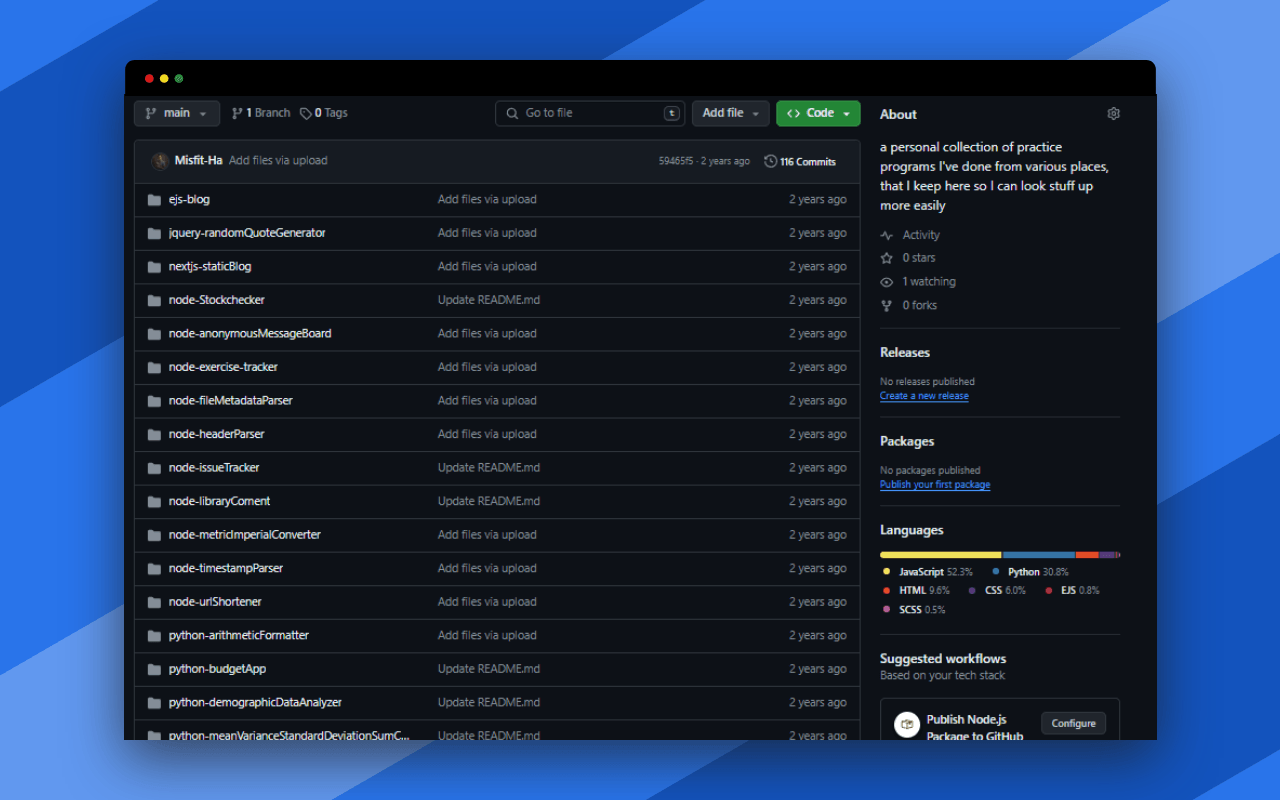Click Create a new release link
This screenshot has width=1280, height=800.
924,396
